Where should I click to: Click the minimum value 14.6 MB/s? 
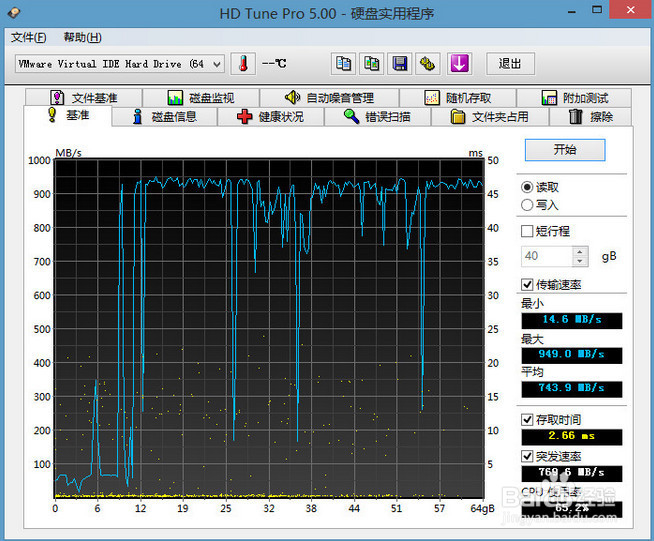[x=571, y=320]
